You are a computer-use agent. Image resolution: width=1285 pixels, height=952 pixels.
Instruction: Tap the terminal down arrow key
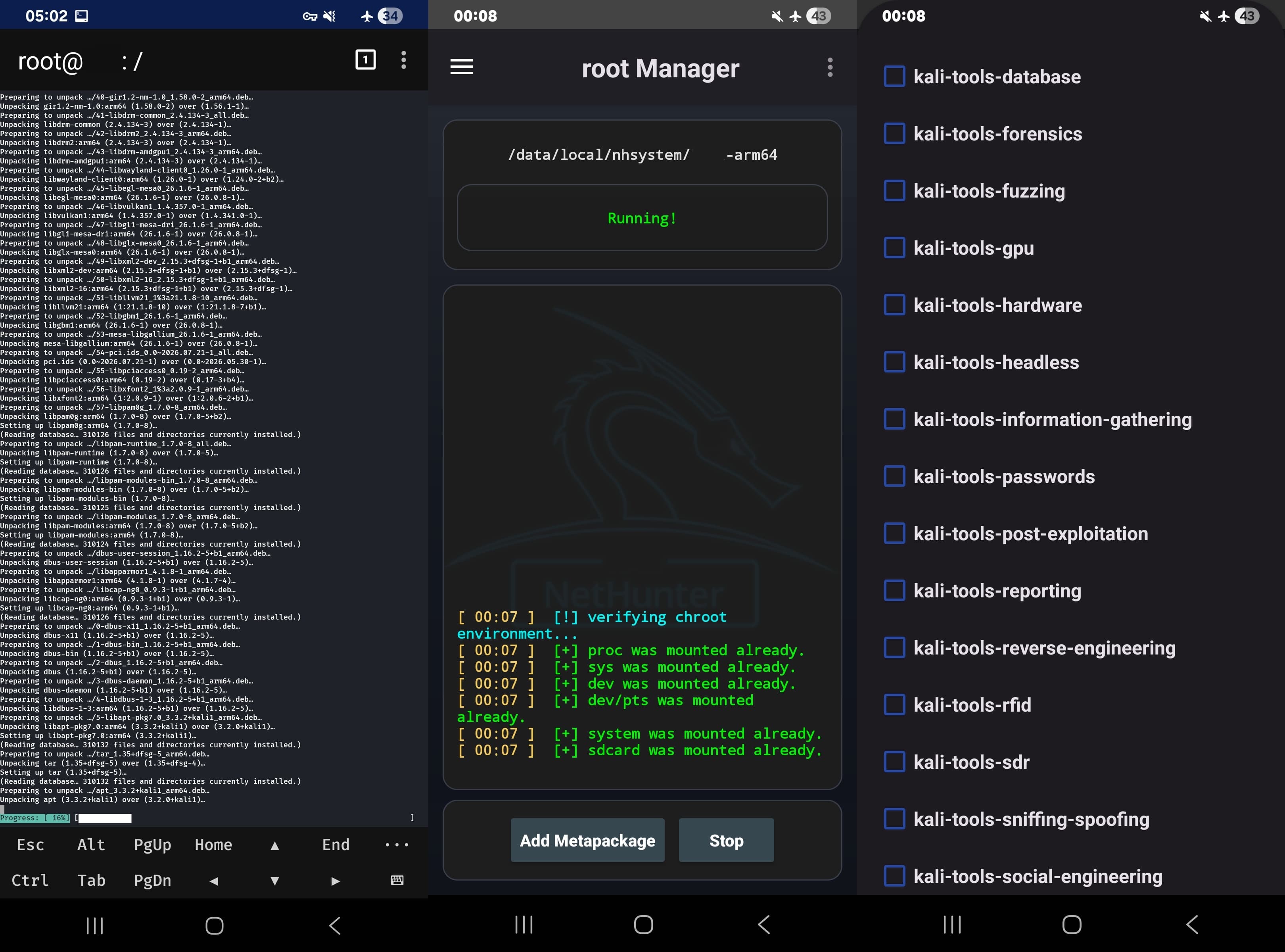[x=275, y=881]
